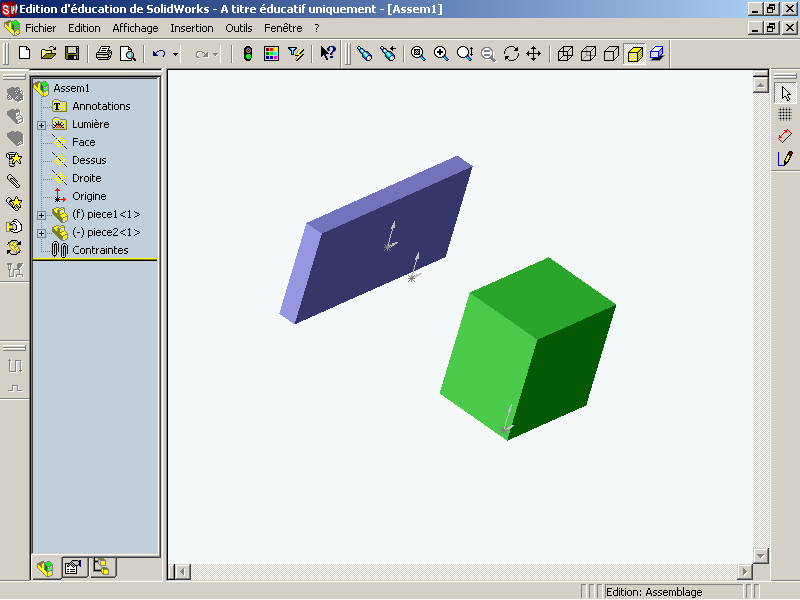Open the undo history dropdown arrow

[x=175, y=54]
